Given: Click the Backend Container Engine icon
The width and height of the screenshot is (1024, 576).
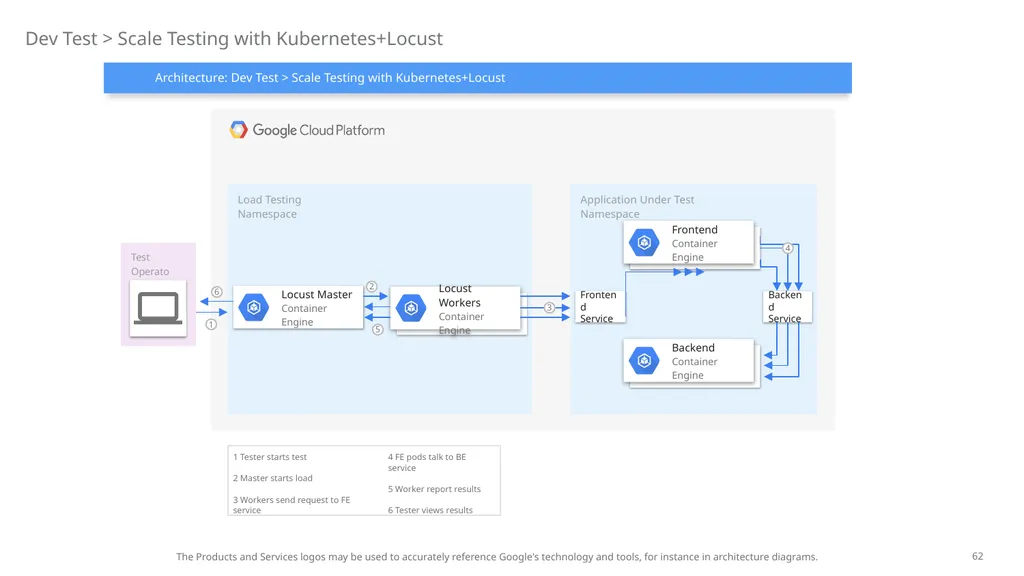Looking at the screenshot, I should (644, 360).
